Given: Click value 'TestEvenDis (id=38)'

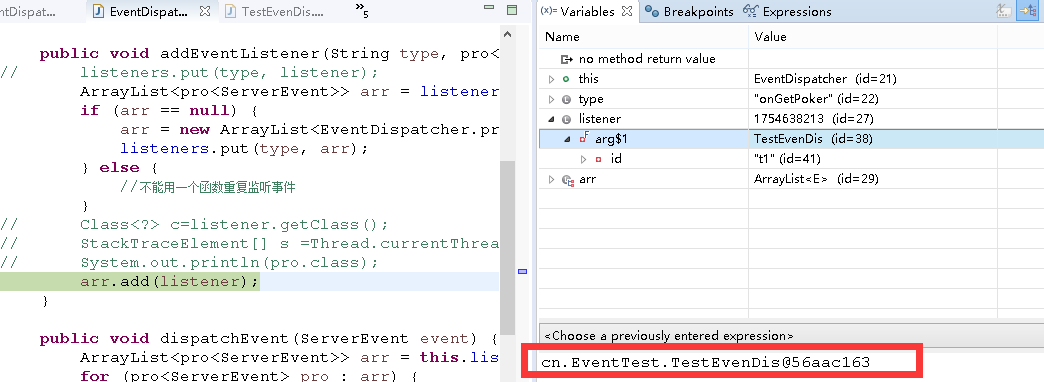Looking at the screenshot, I should click(813, 139).
